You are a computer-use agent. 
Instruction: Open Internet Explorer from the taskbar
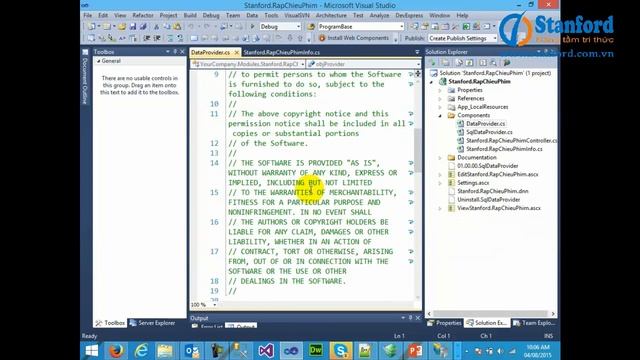tap(141, 351)
